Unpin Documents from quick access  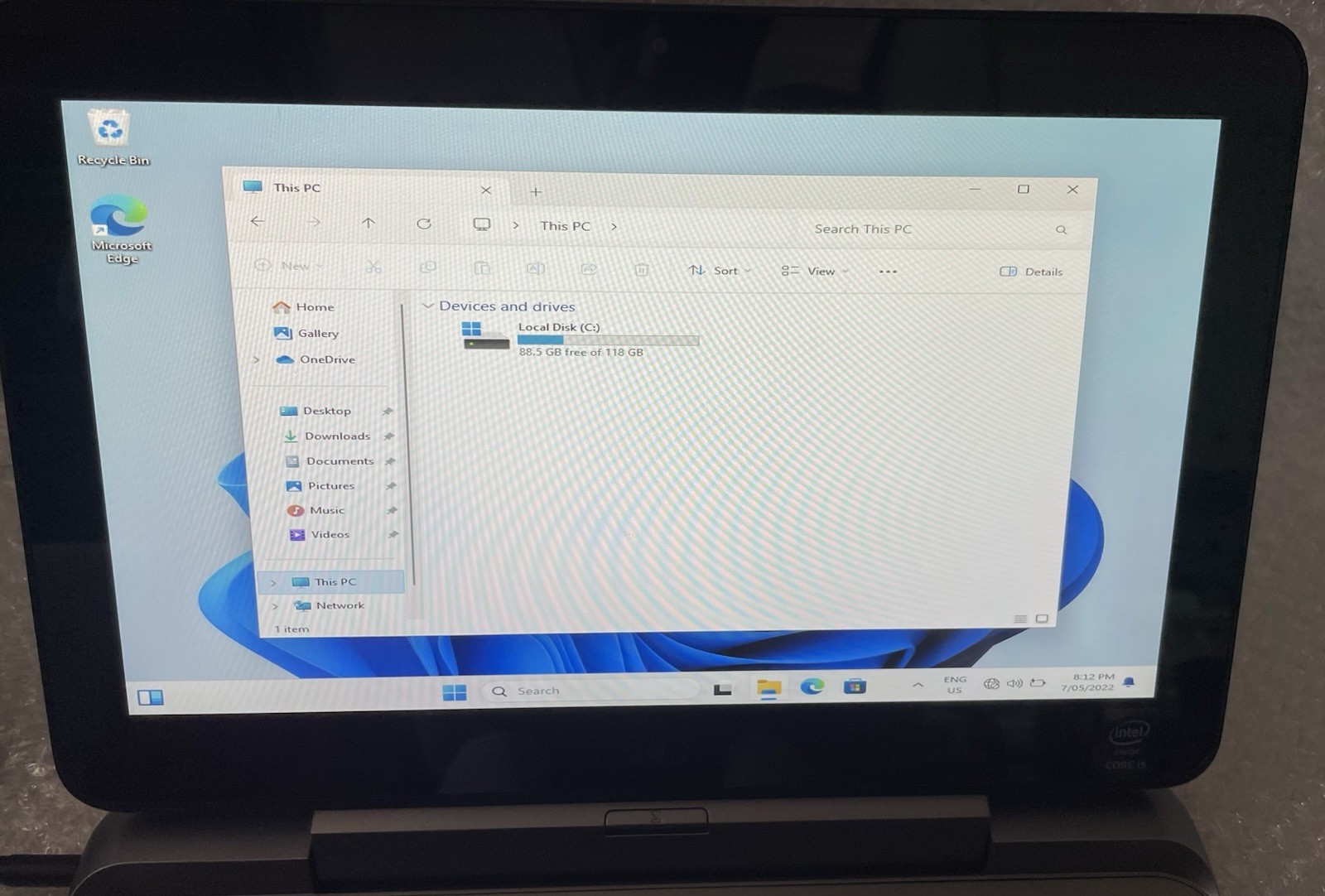(390, 460)
